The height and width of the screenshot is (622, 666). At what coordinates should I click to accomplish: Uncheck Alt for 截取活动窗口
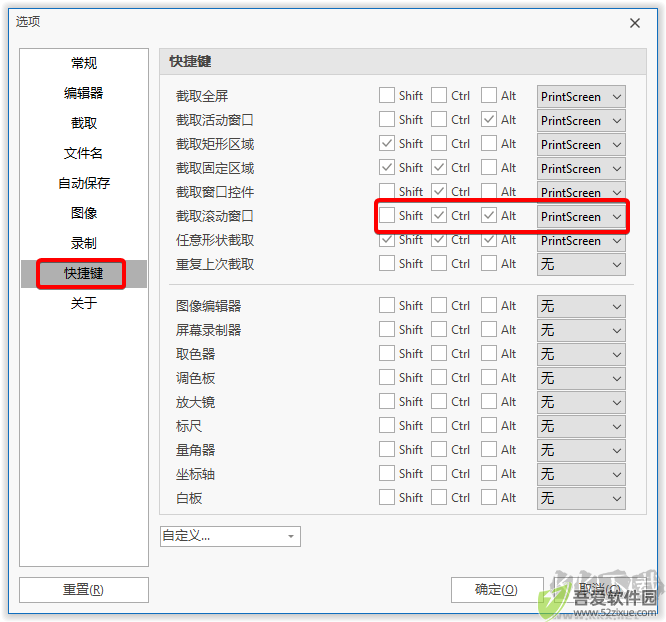(x=489, y=119)
